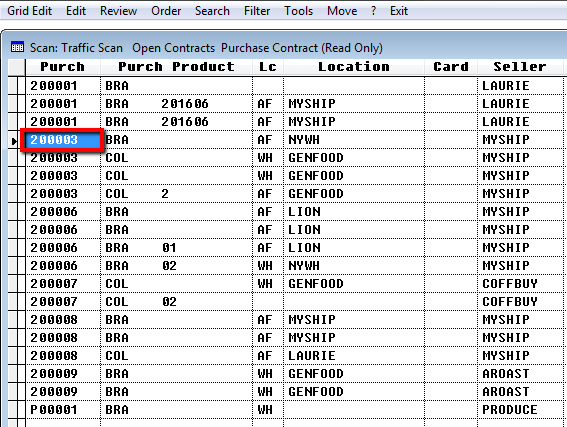The height and width of the screenshot is (427, 567).
Task: Select highlighted cell 200003 in BRA NYWH row
Action: pos(63,140)
